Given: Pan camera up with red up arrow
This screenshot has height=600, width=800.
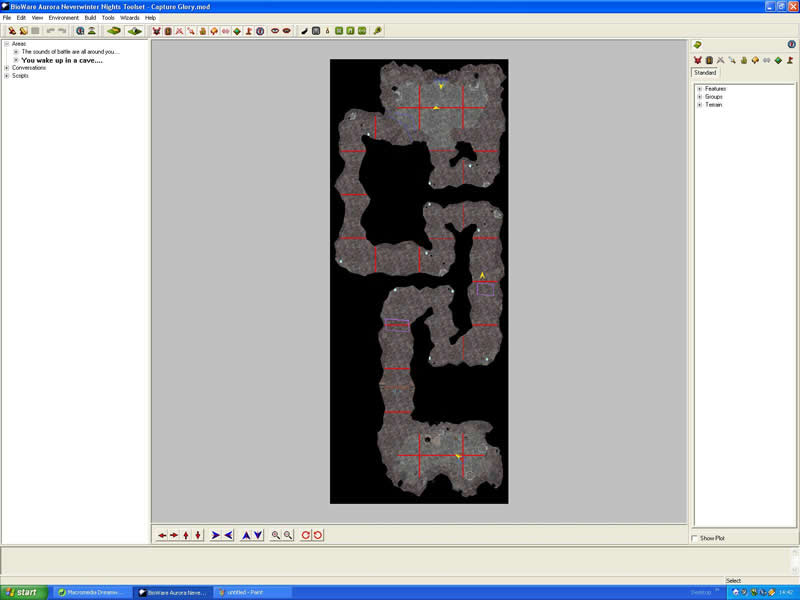Looking at the screenshot, I should 186,535.
